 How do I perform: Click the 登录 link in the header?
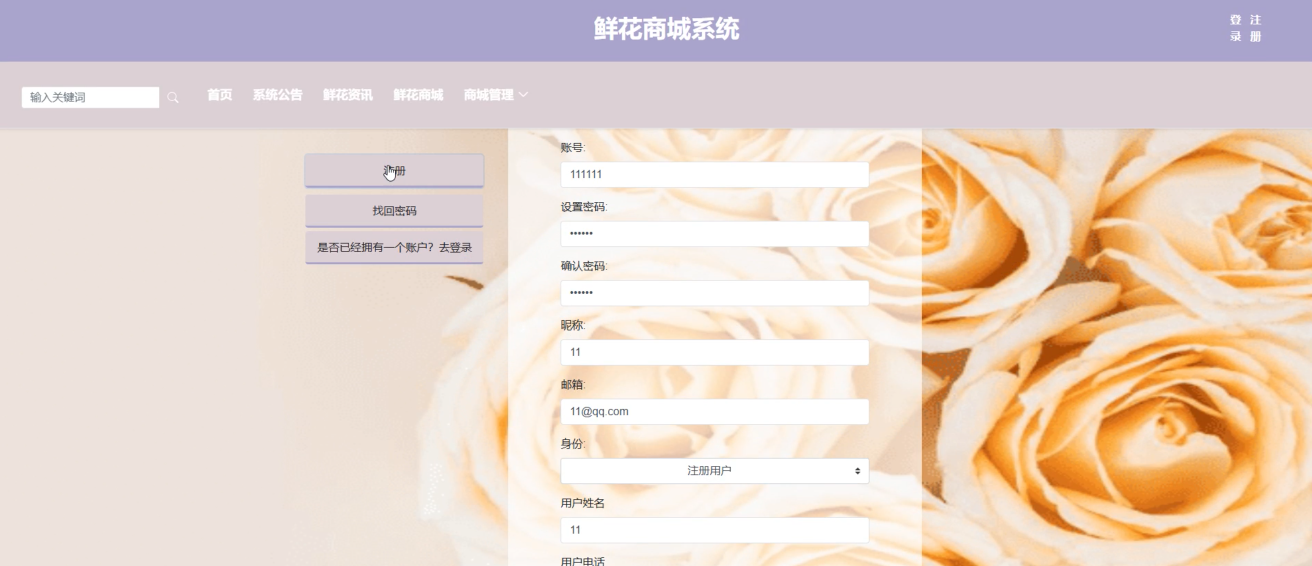point(1236,28)
